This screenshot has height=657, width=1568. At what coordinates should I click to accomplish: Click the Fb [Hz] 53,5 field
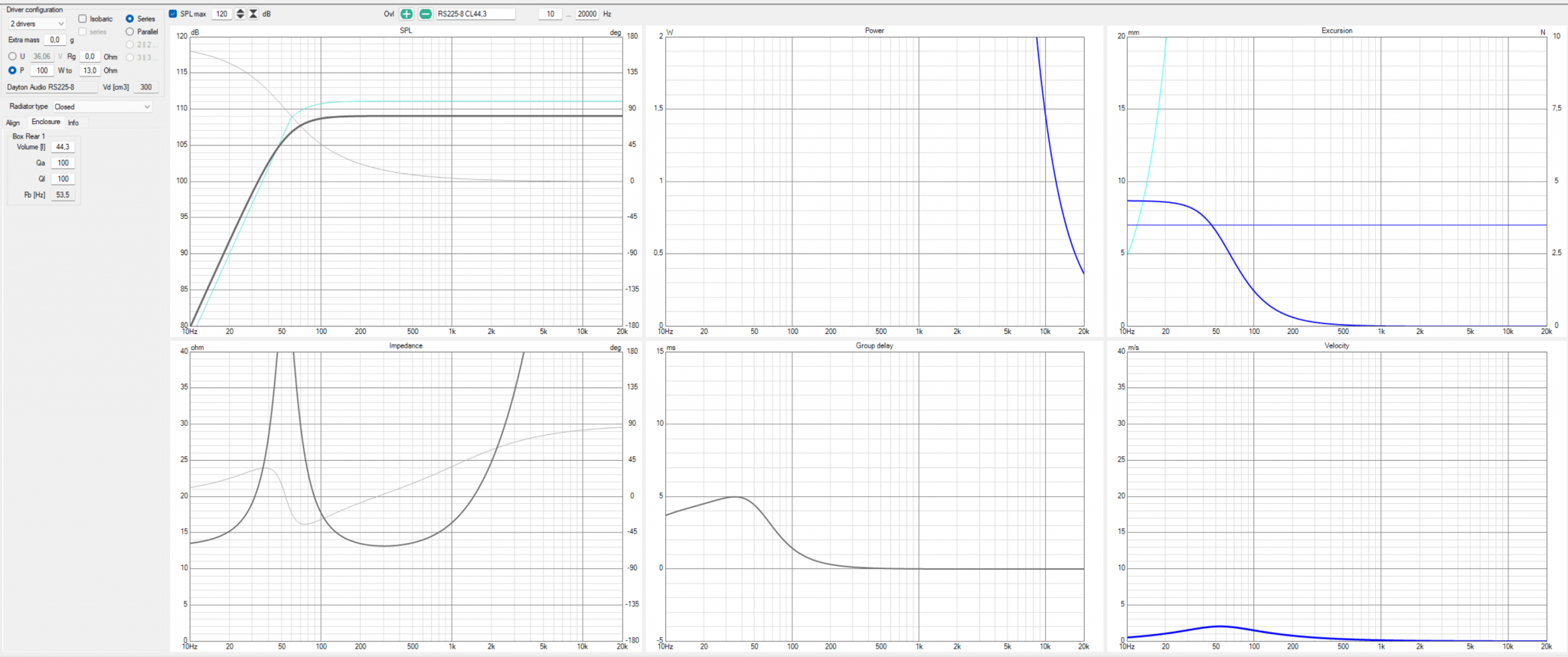pos(63,195)
